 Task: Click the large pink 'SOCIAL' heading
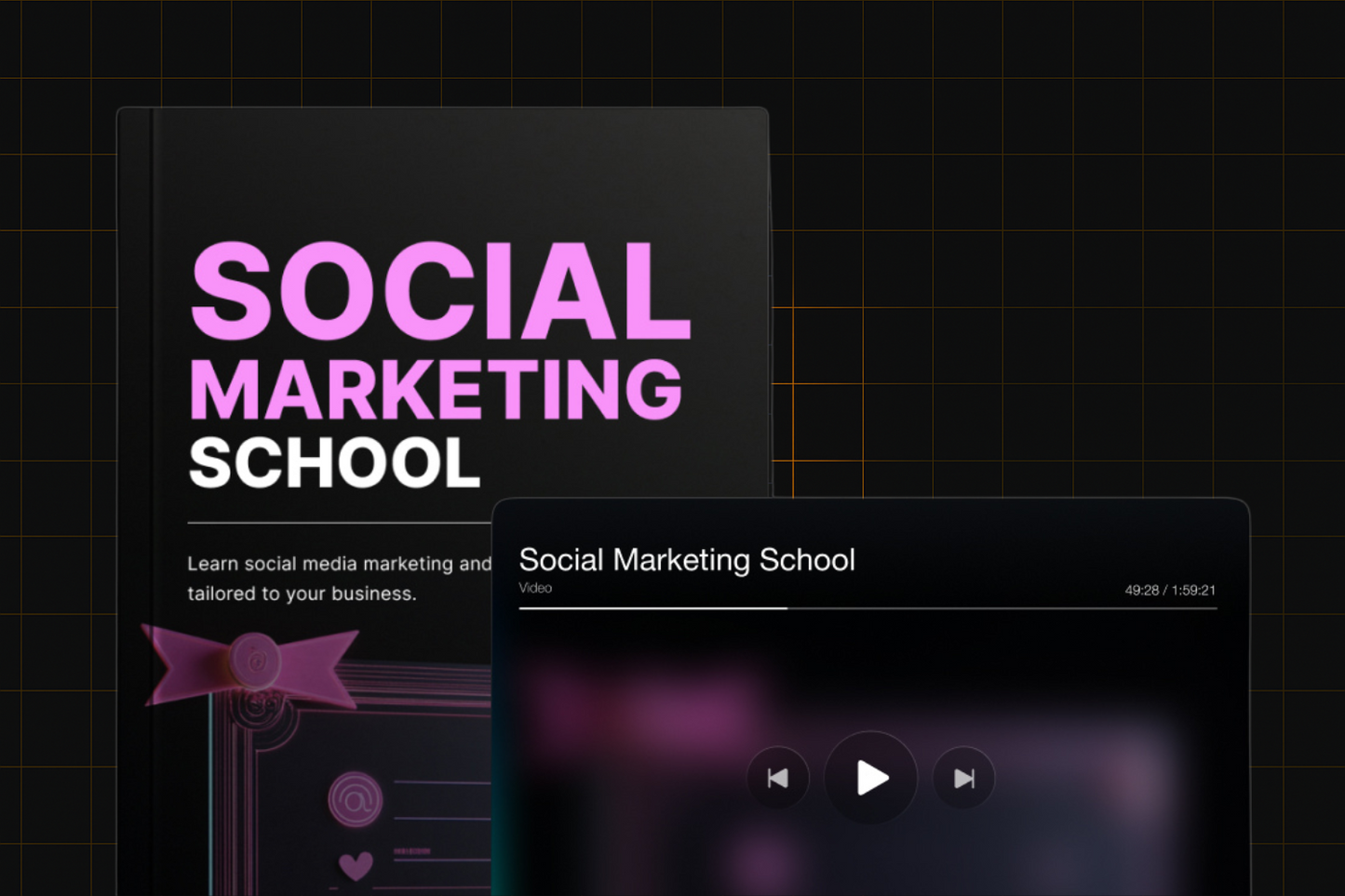tap(439, 291)
